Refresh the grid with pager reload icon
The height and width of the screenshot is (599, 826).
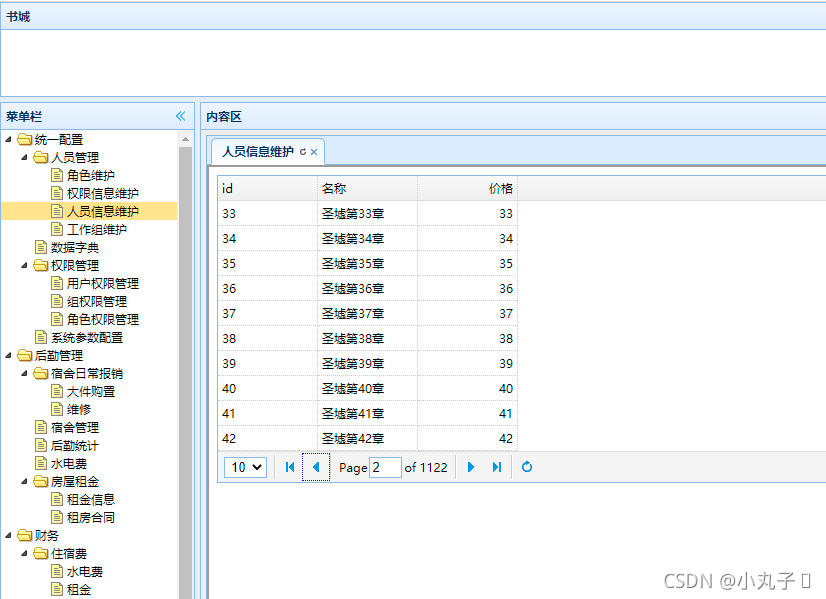527,467
